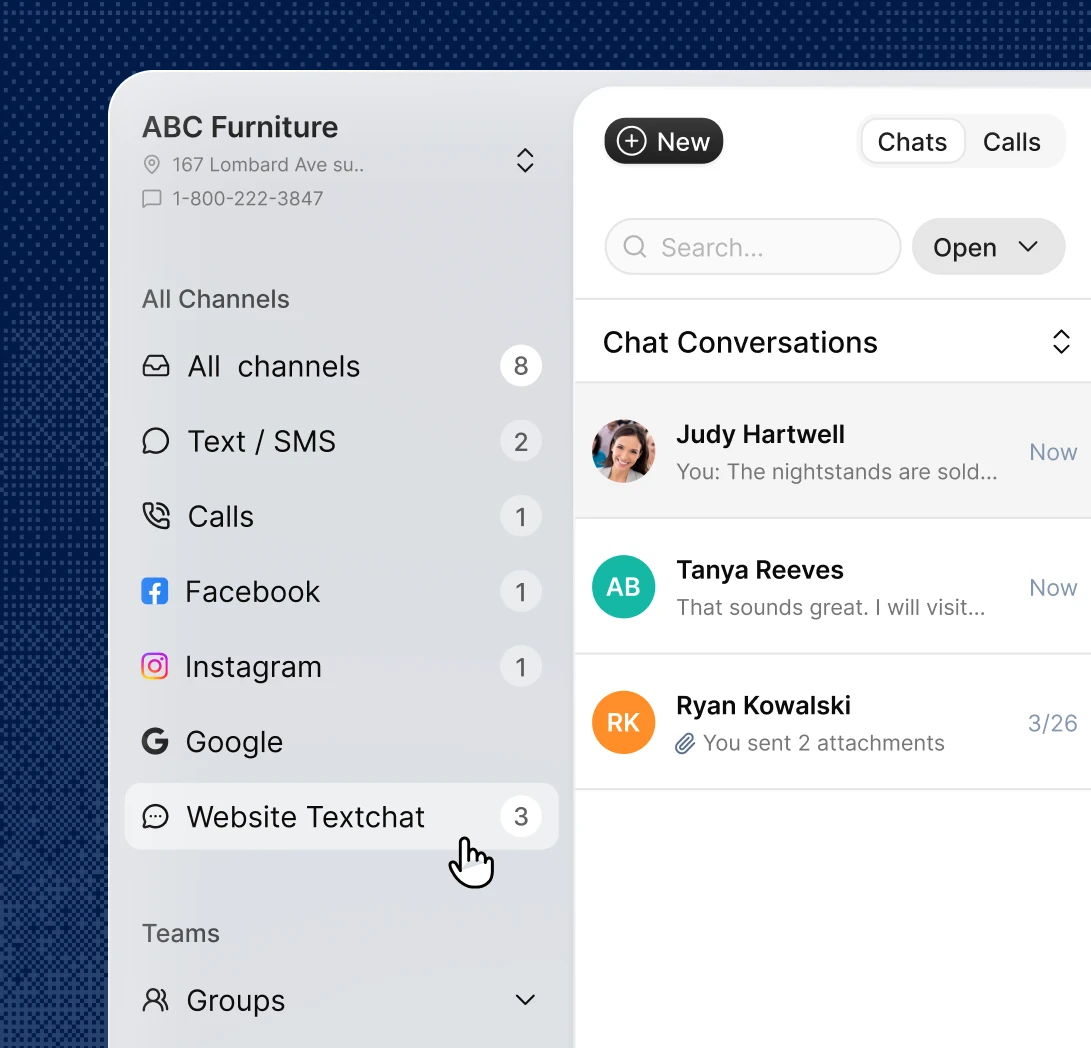Click the New conversation button
Viewport: 1091px width, 1048px height.
coord(664,141)
